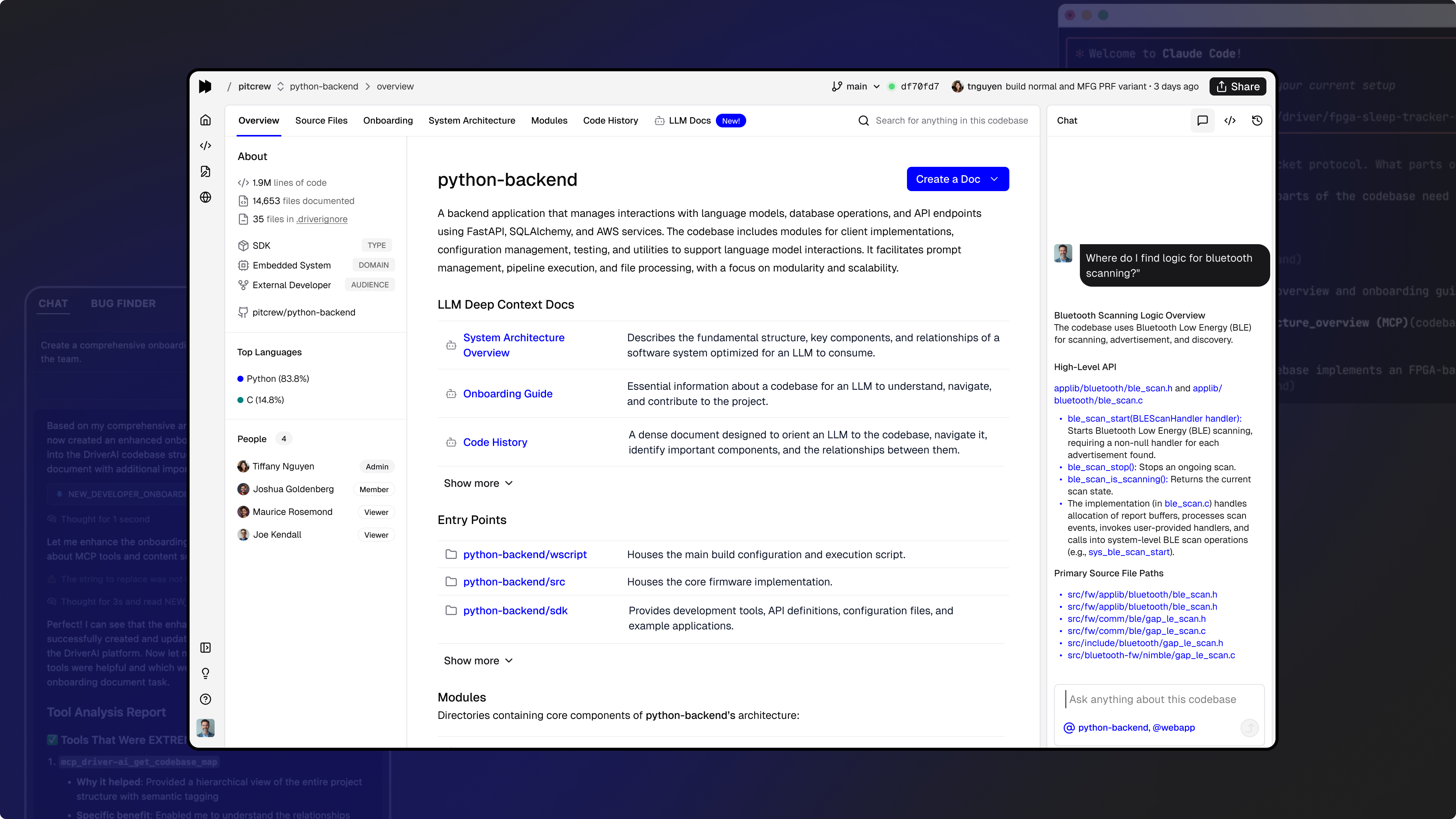
Task: Click the C (14.8%) teal language dot
Action: pos(240,400)
